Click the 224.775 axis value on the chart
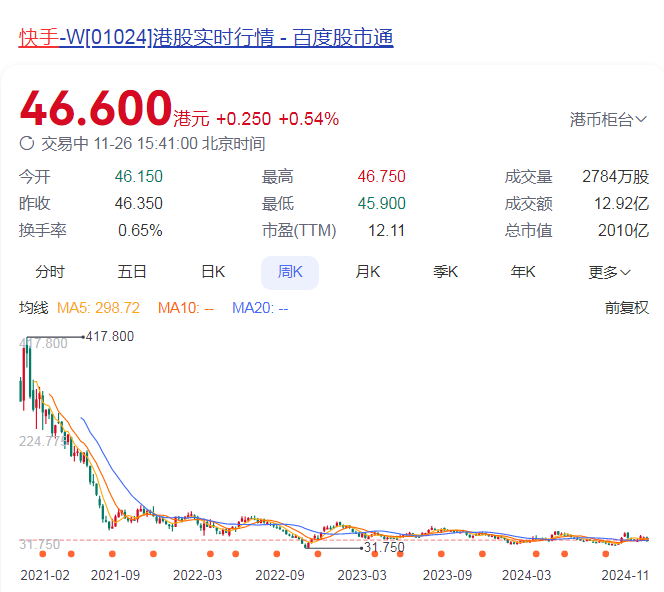 [43, 442]
